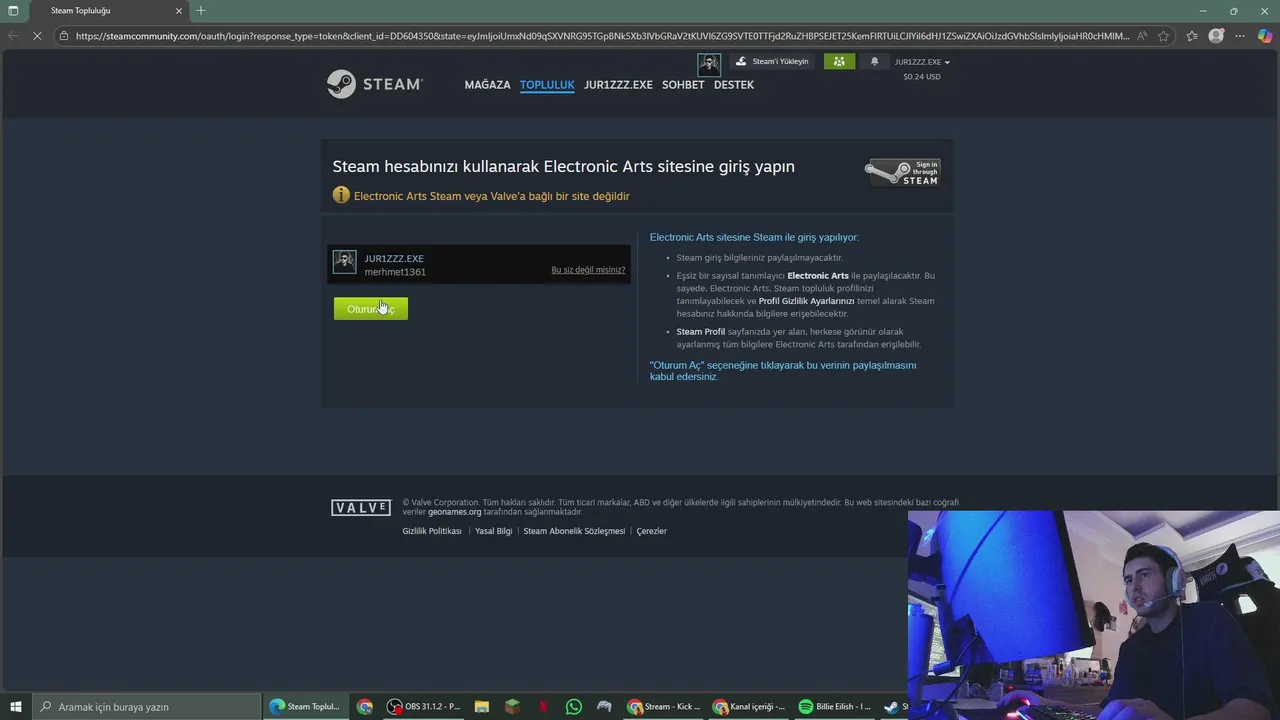1280x720 pixels.
Task: Open the Windows Start menu
Action: (x=15, y=706)
